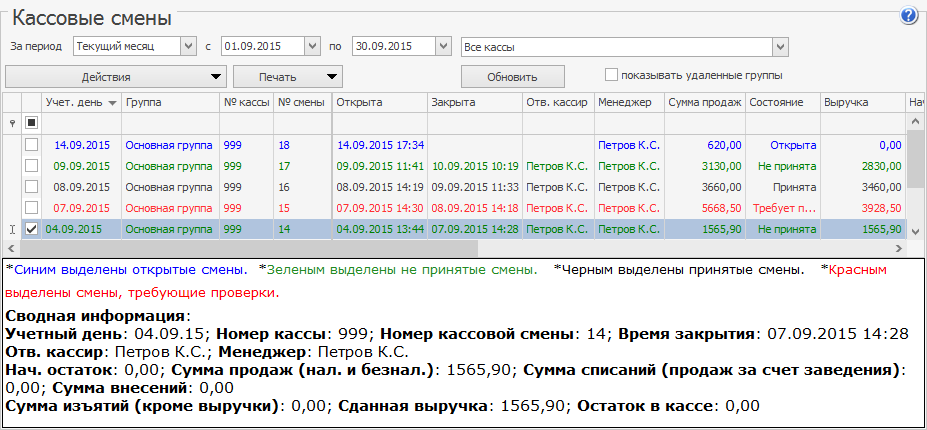This screenshot has height=430, width=927.
Task: Open the 'Все кассы' cash register dropdown
Action: pyautogui.click(x=778, y=46)
